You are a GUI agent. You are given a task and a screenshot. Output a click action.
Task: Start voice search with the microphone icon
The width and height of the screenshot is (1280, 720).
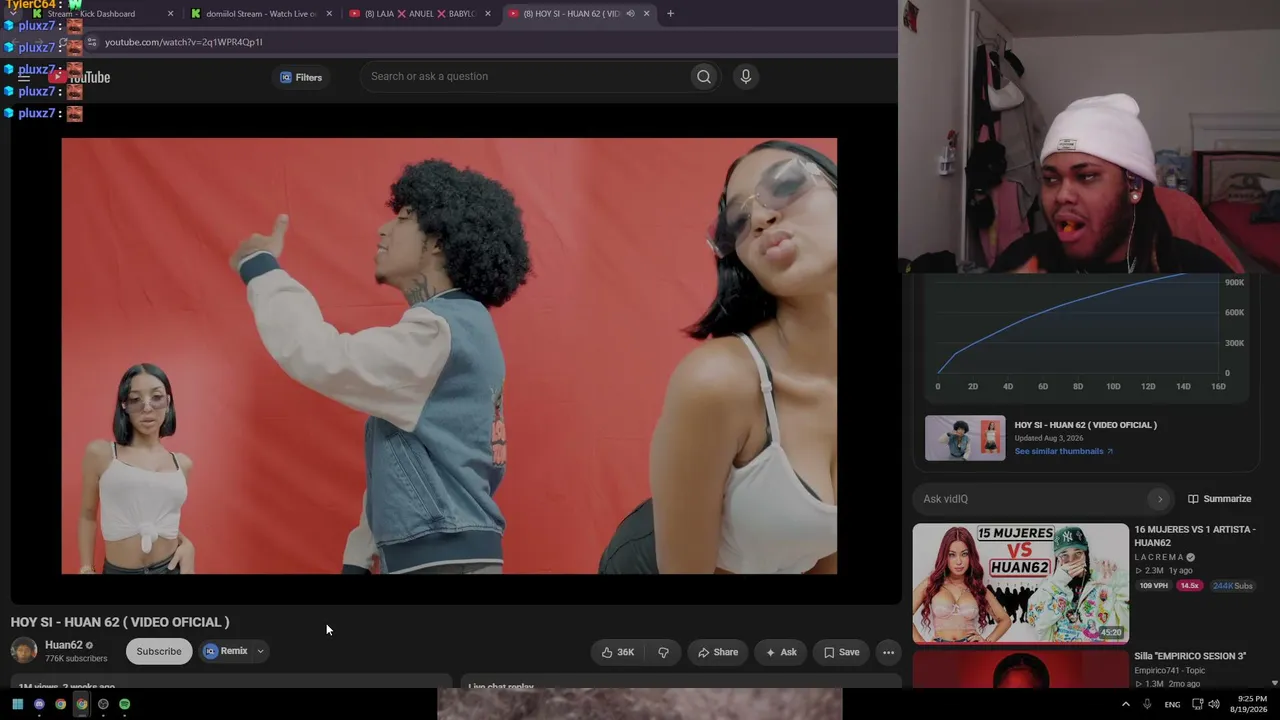(x=745, y=76)
